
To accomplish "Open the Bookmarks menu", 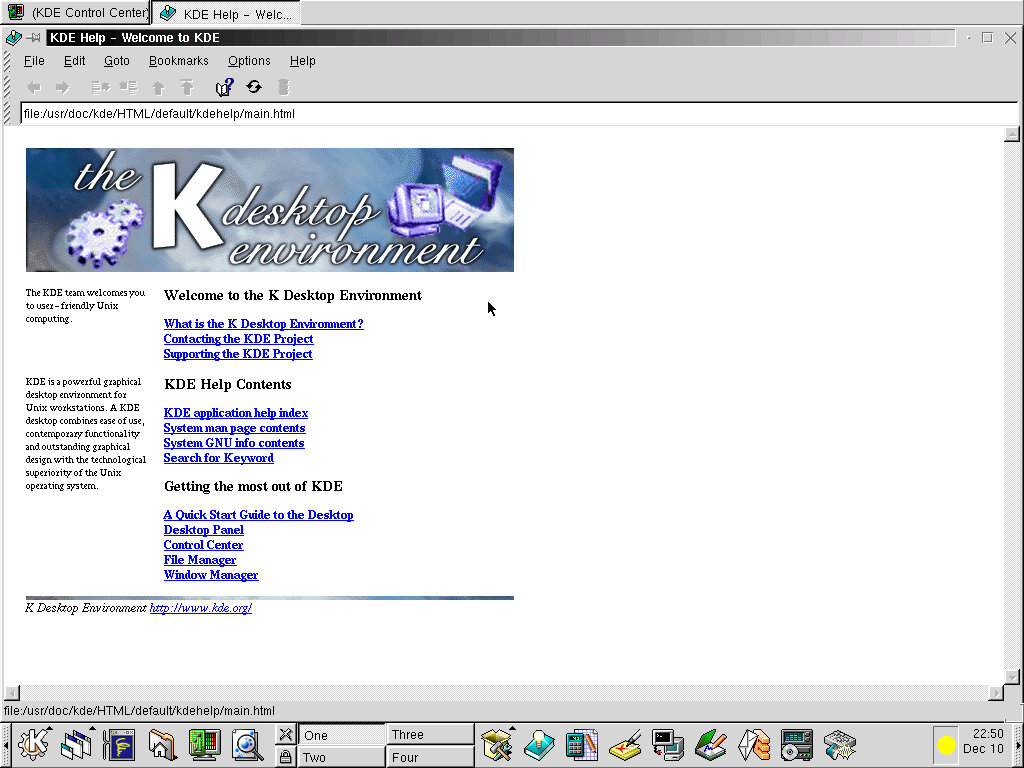I will [178, 61].
